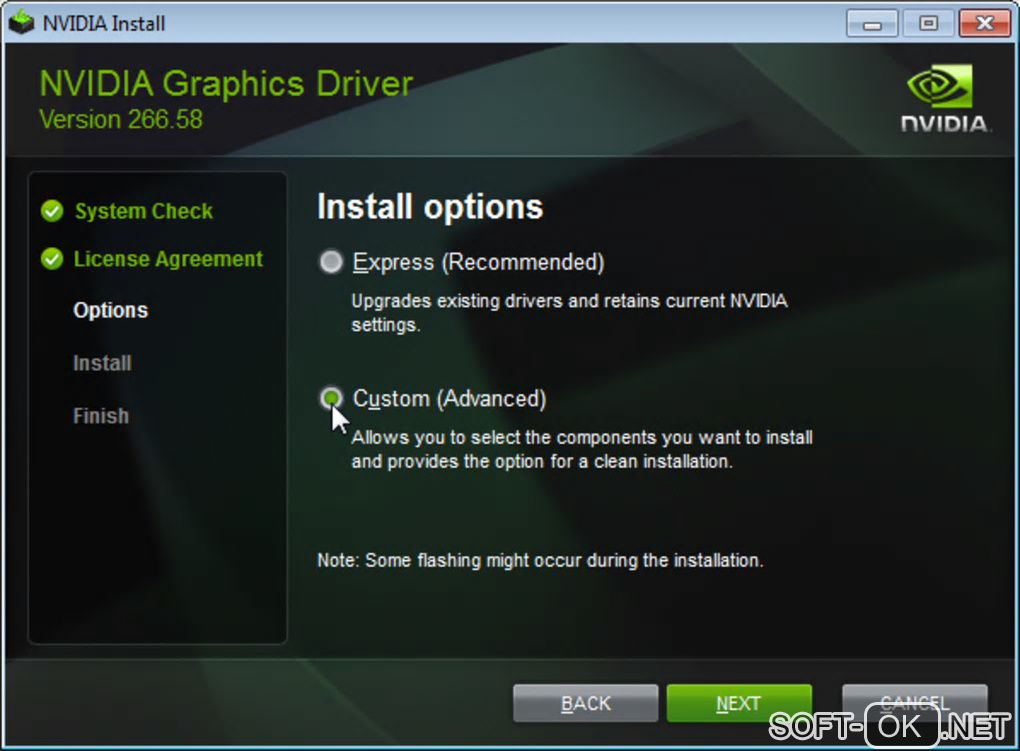
Task: Click the License Agreement green checkmark icon
Action: (x=52, y=259)
